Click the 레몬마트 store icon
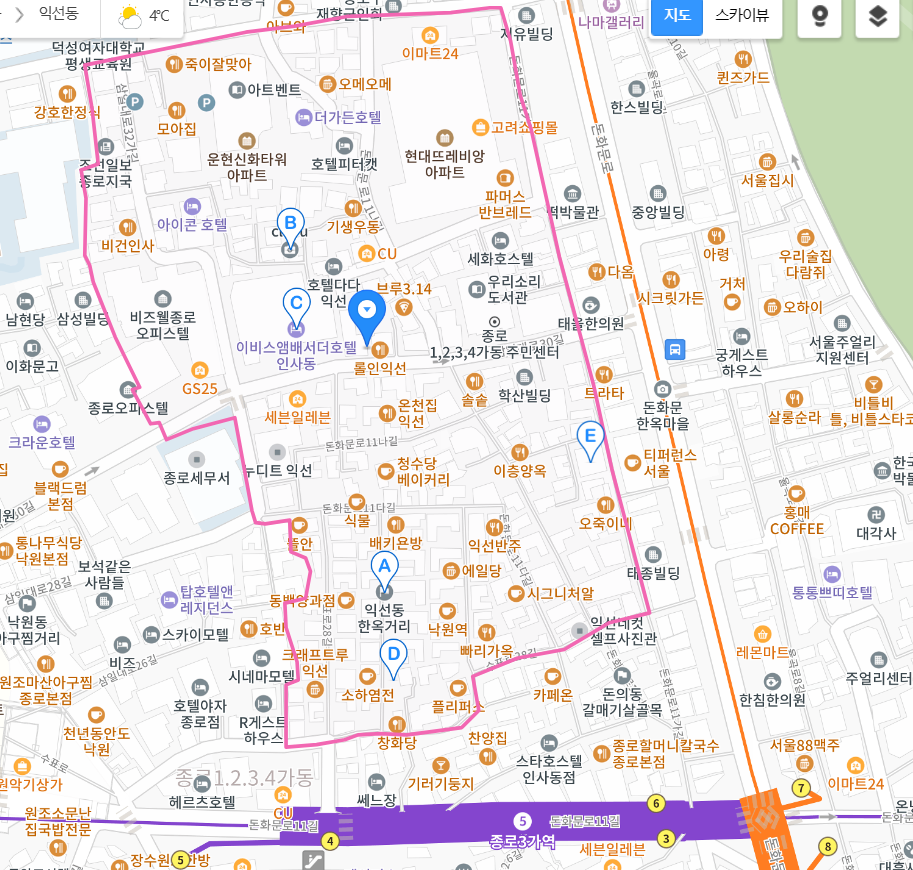Screen dimensions: 913x870 762,634
